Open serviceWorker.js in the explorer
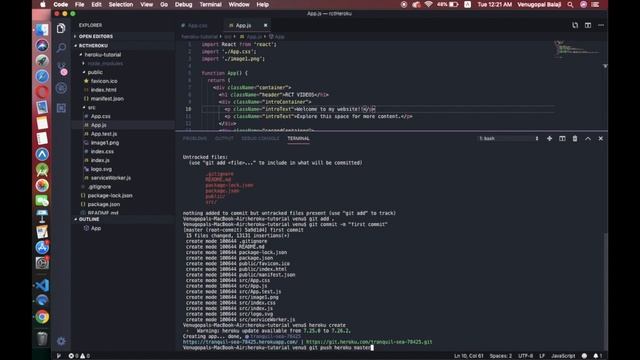 (x=111, y=178)
